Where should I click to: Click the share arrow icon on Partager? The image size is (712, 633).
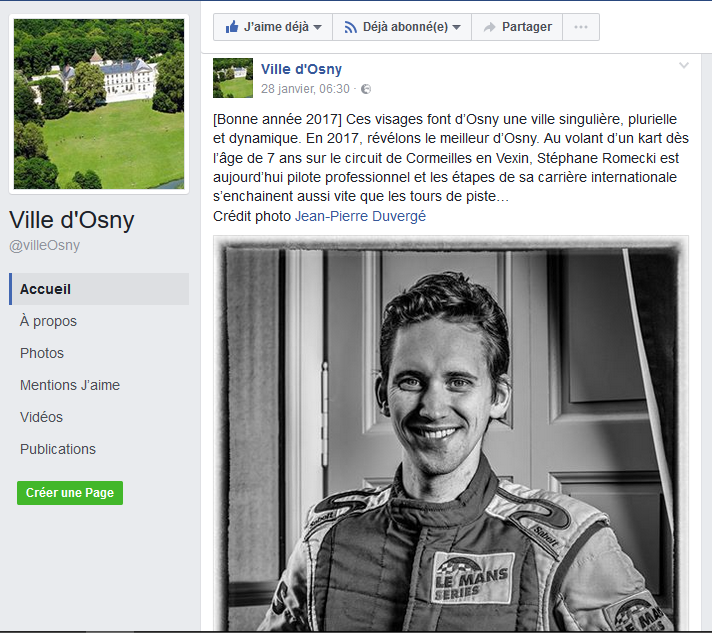489,27
